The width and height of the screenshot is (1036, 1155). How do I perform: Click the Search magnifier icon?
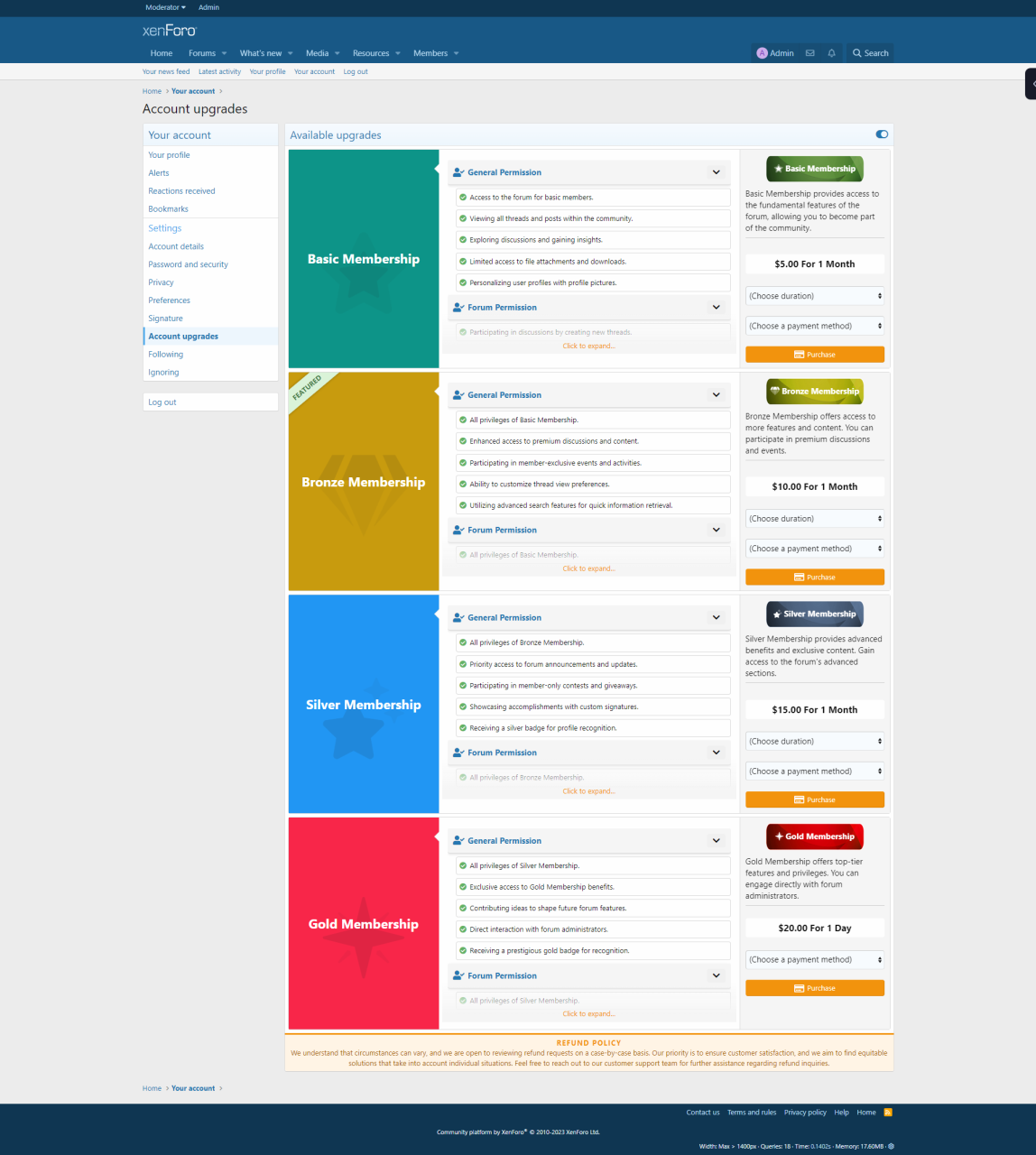(x=857, y=53)
